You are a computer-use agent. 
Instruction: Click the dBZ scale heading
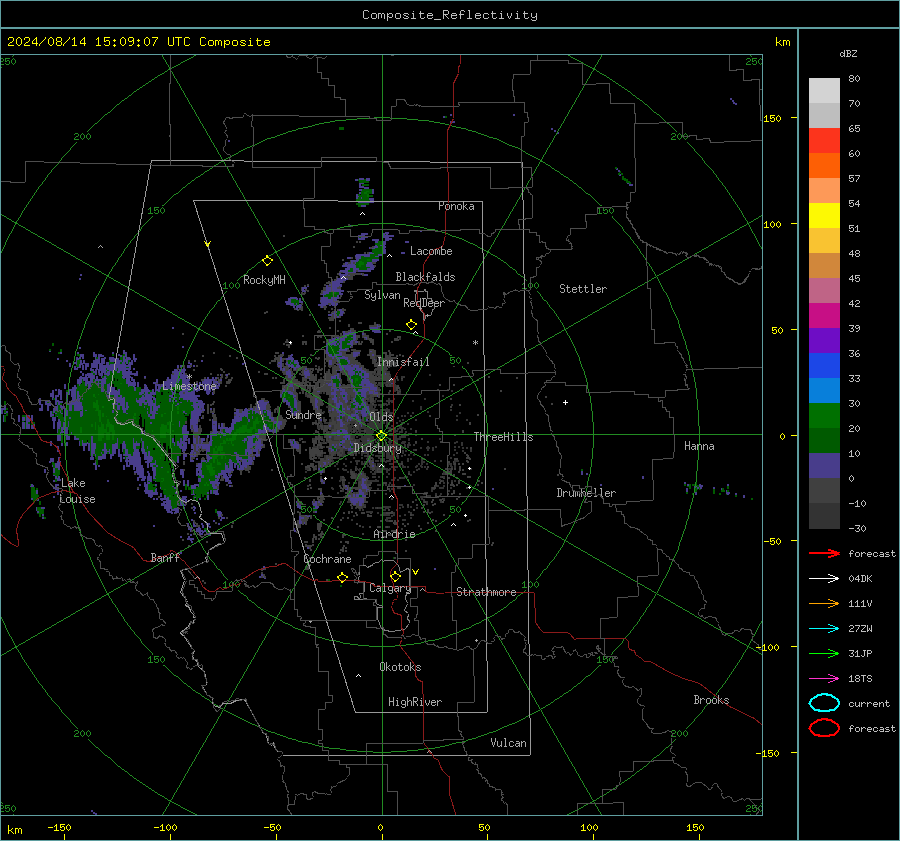click(848, 53)
